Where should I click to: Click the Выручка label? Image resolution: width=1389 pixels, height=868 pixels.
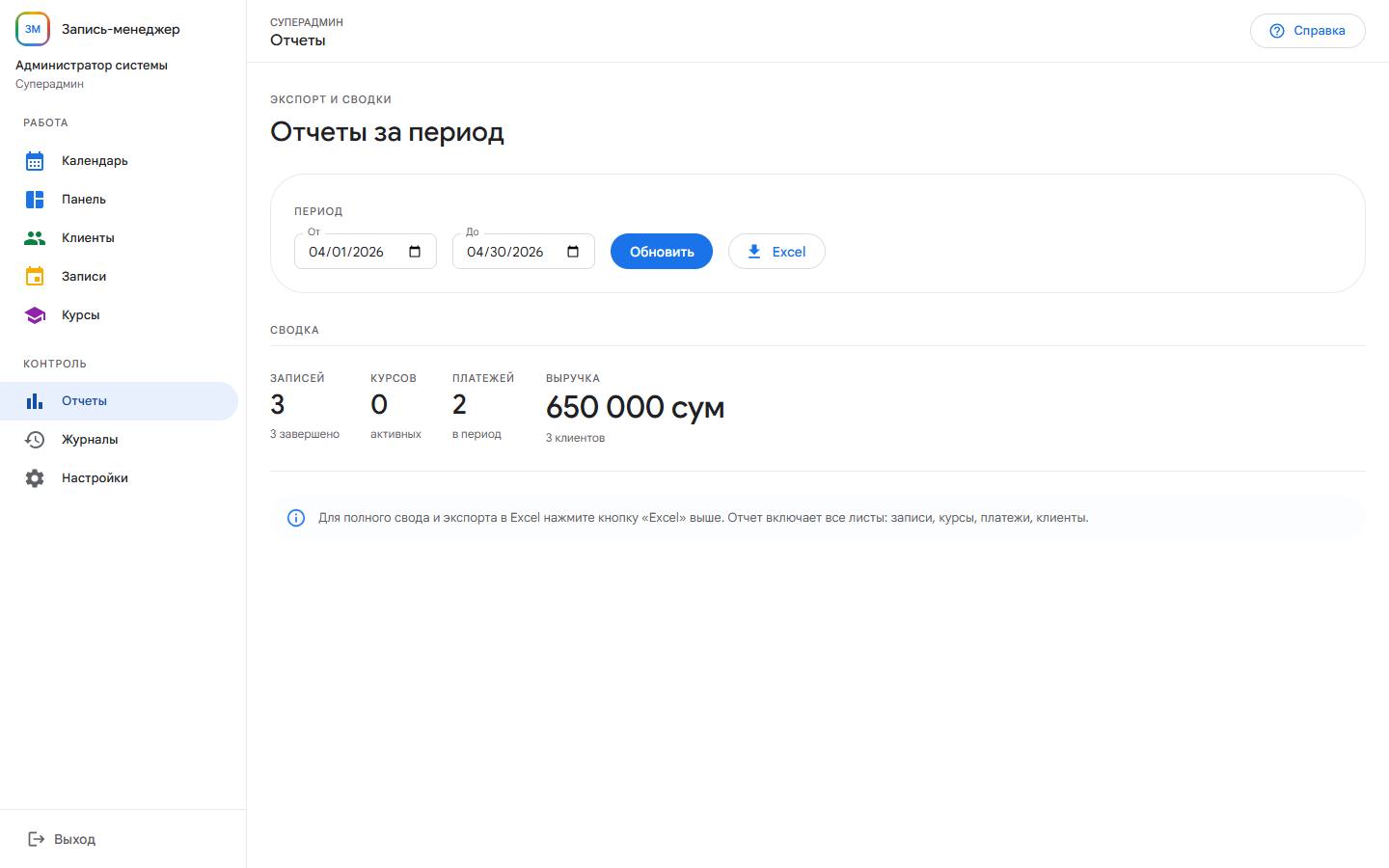(573, 378)
